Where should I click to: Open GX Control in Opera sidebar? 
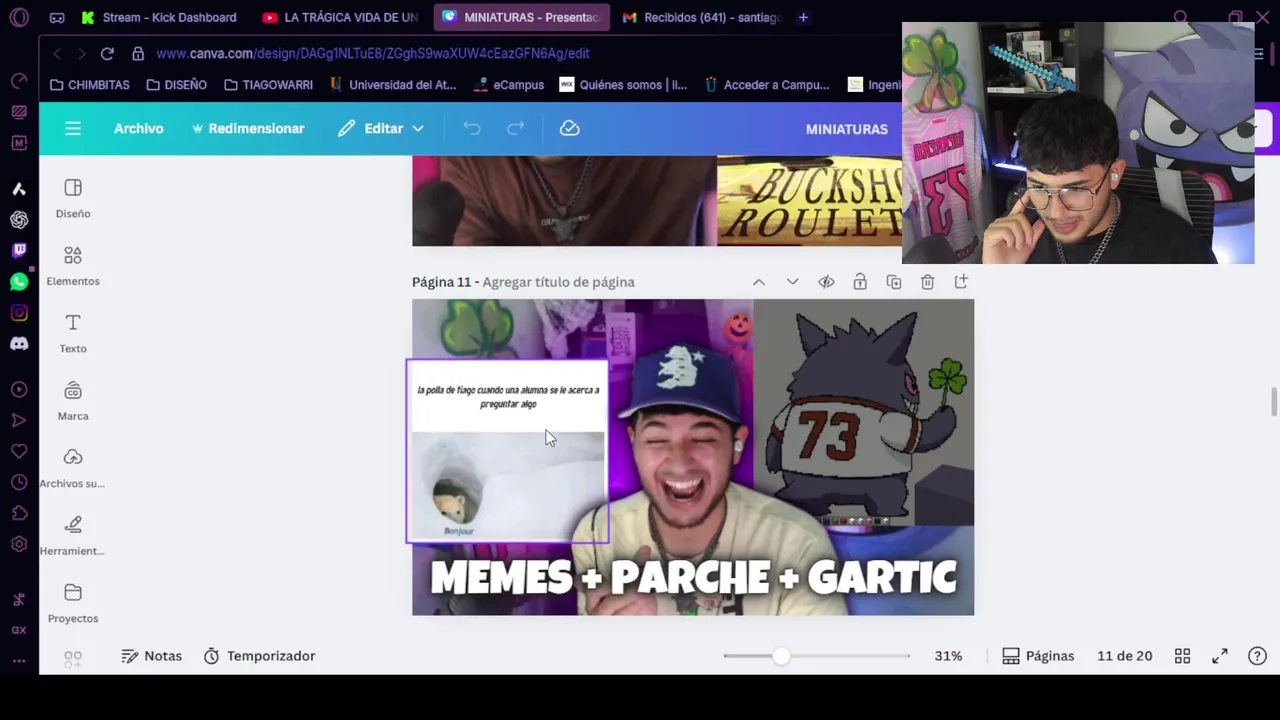19,630
